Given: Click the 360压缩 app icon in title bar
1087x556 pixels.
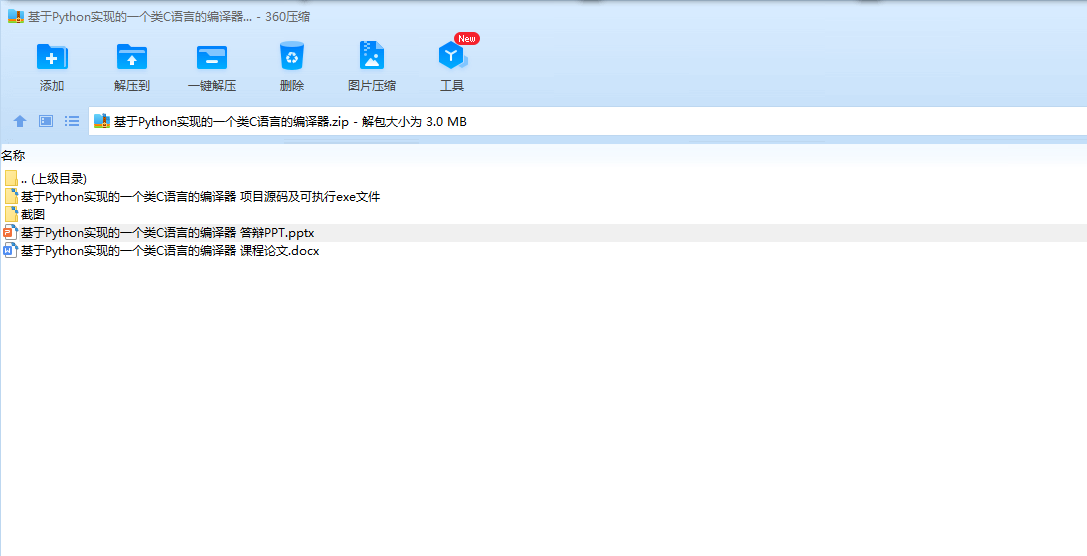Looking at the screenshot, I should [16, 17].
